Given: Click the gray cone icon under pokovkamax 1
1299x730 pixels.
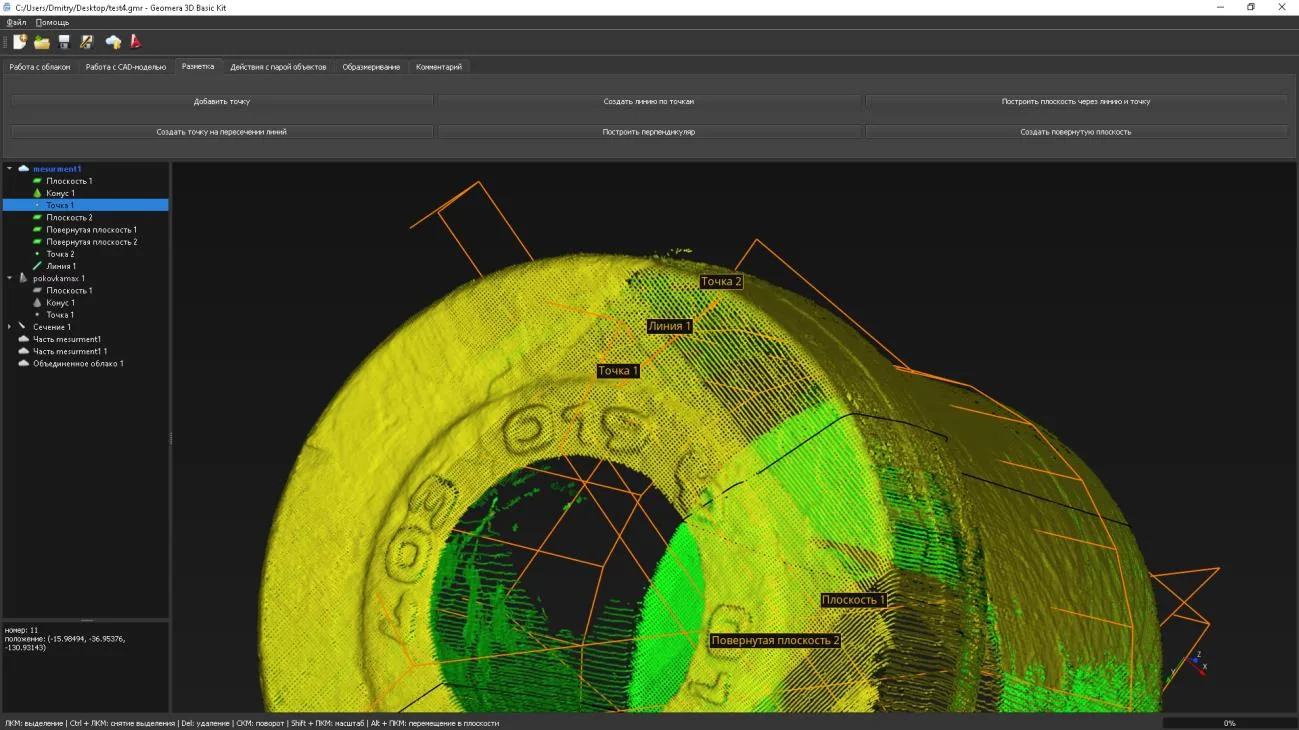Looking at the screenshot, I should click(38, 302).
